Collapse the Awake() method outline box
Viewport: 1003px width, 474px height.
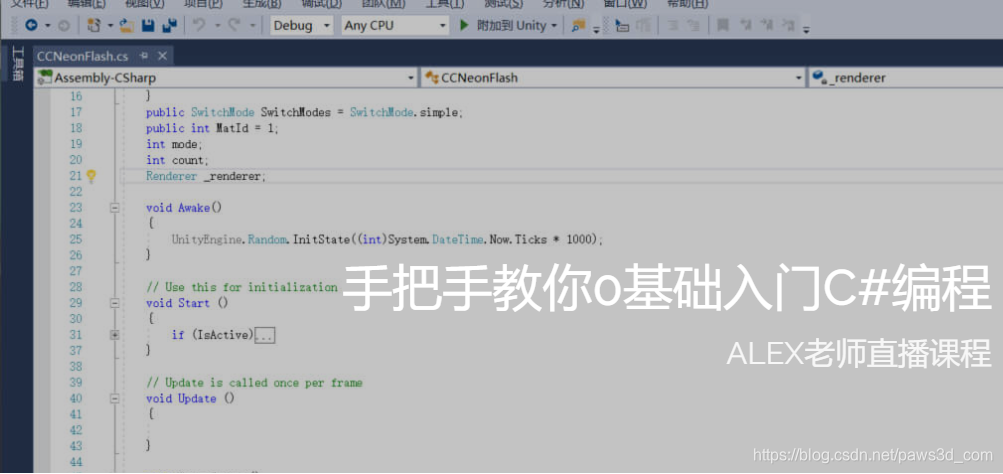pos(115,208)
